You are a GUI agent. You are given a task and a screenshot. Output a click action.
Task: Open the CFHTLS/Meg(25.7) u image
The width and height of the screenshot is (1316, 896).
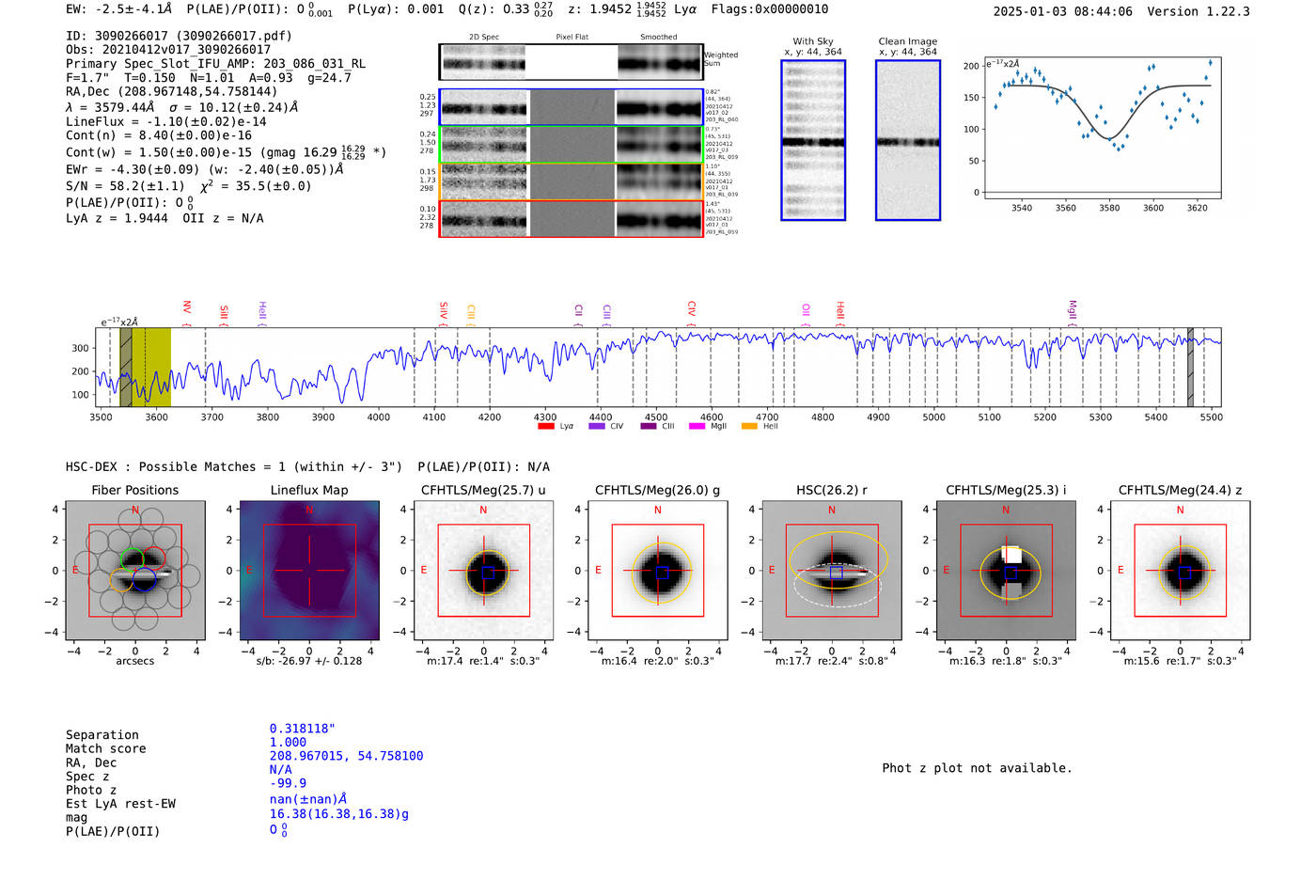[483, 571]
